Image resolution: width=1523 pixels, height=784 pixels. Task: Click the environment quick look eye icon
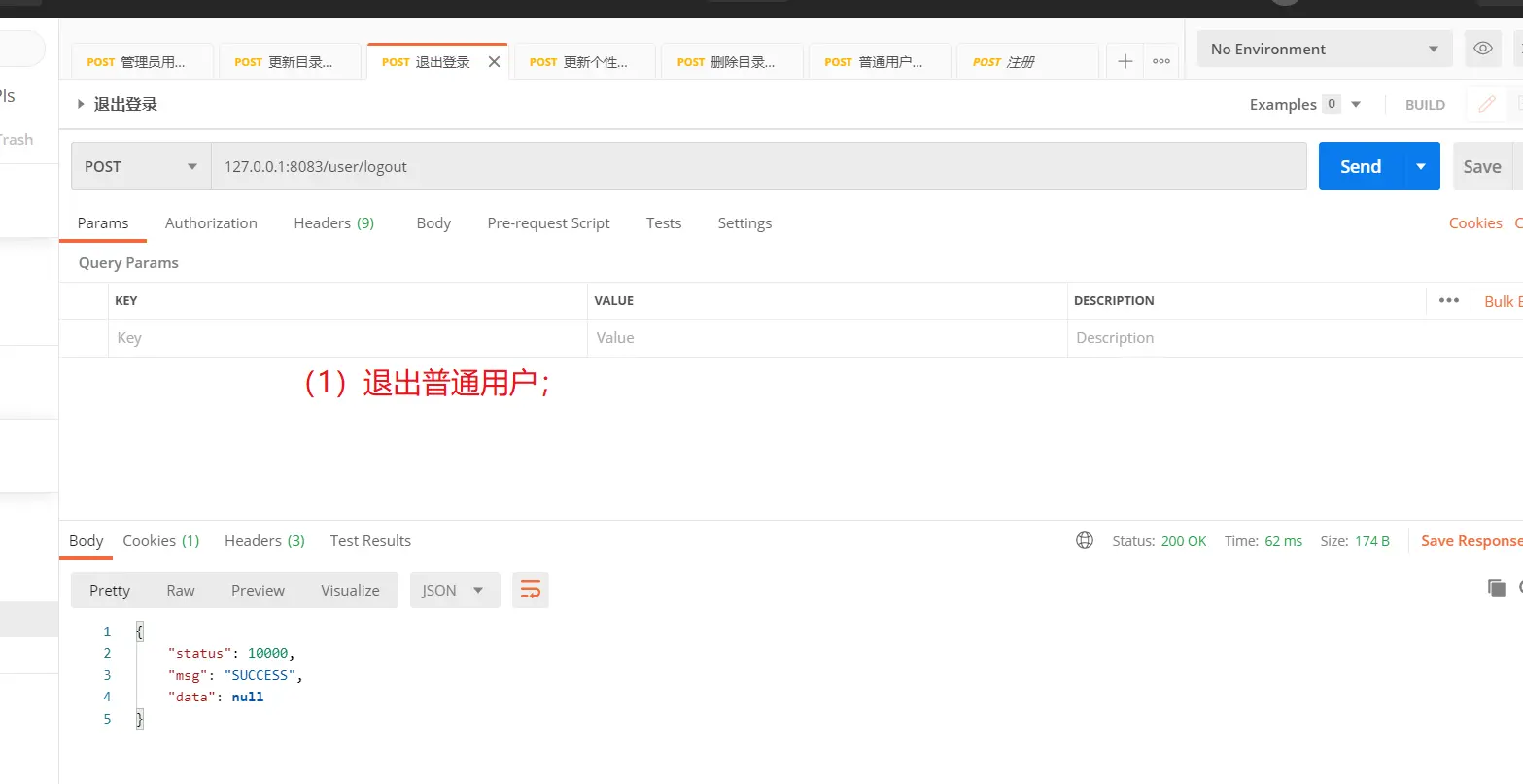1482,49
